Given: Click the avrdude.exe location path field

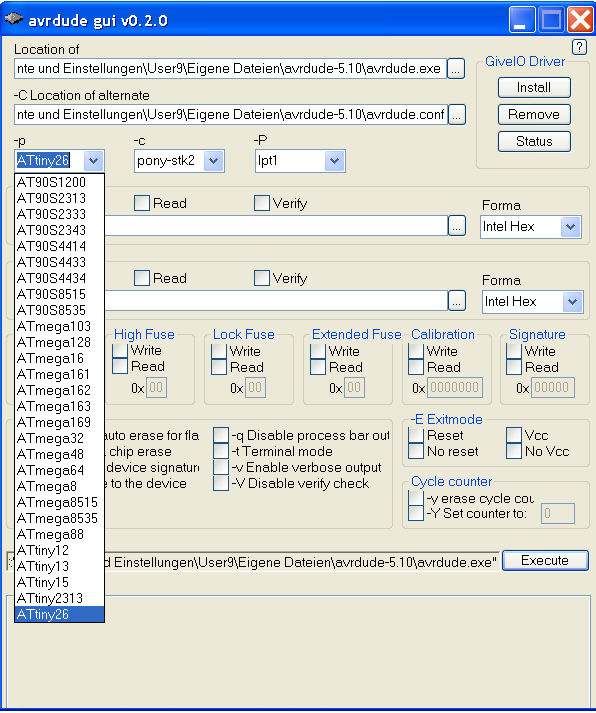Looking at the screenshot, I should (x=230, y=69).
